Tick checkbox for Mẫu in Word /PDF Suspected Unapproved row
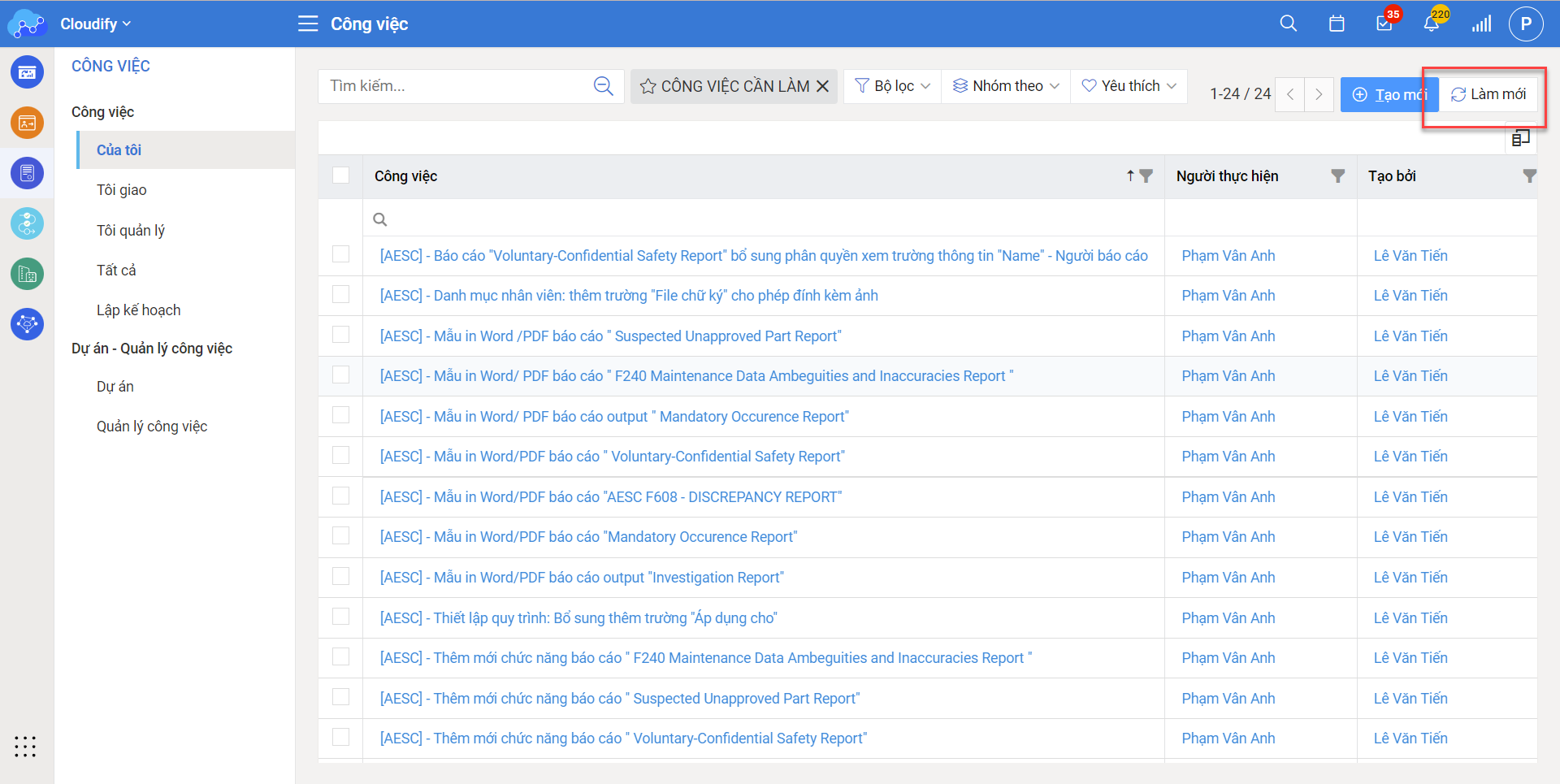1560x784 pixels. (340, 335)
